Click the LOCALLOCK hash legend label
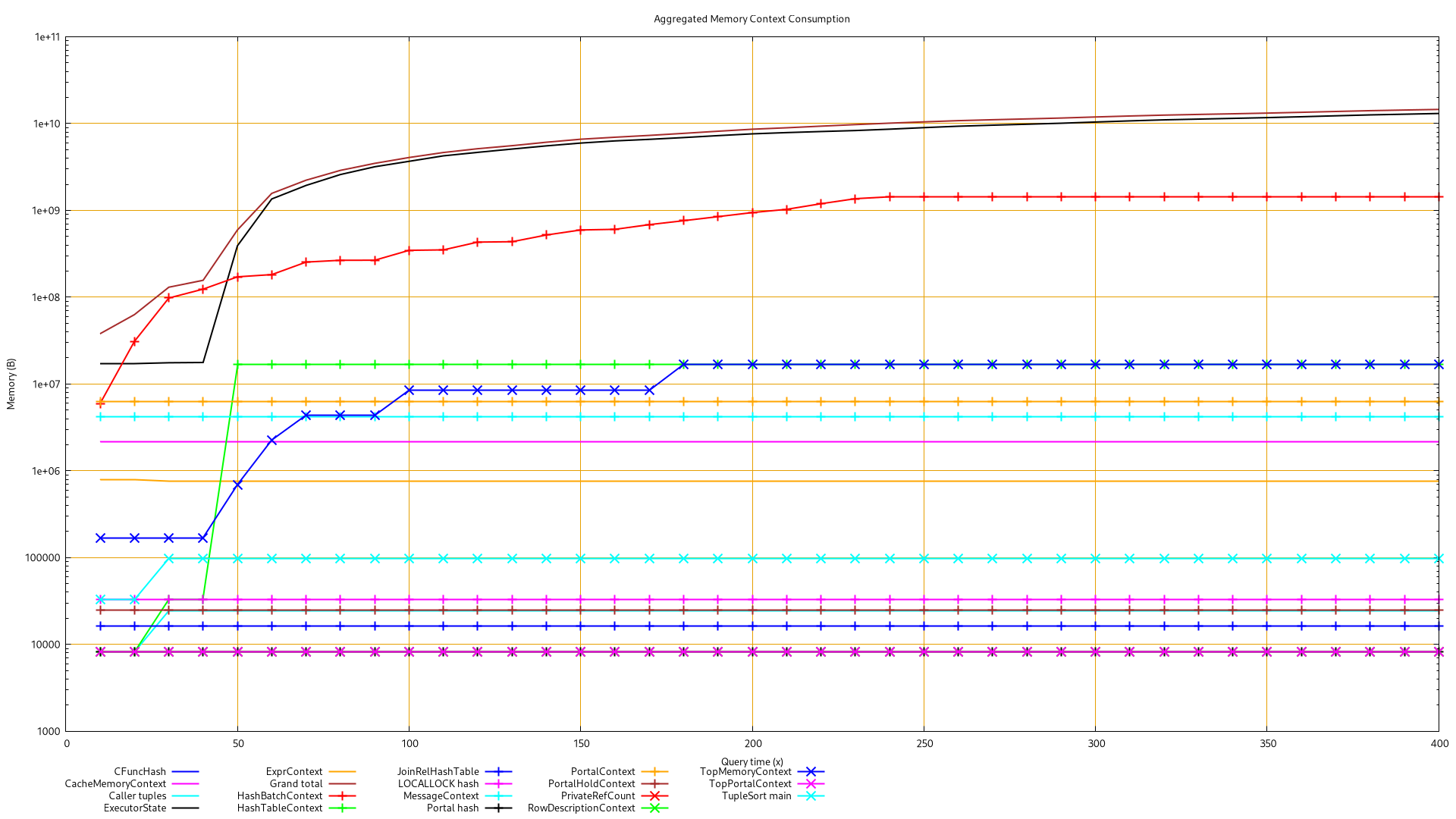The image size is (1456, 819). [x=438, y=783]
